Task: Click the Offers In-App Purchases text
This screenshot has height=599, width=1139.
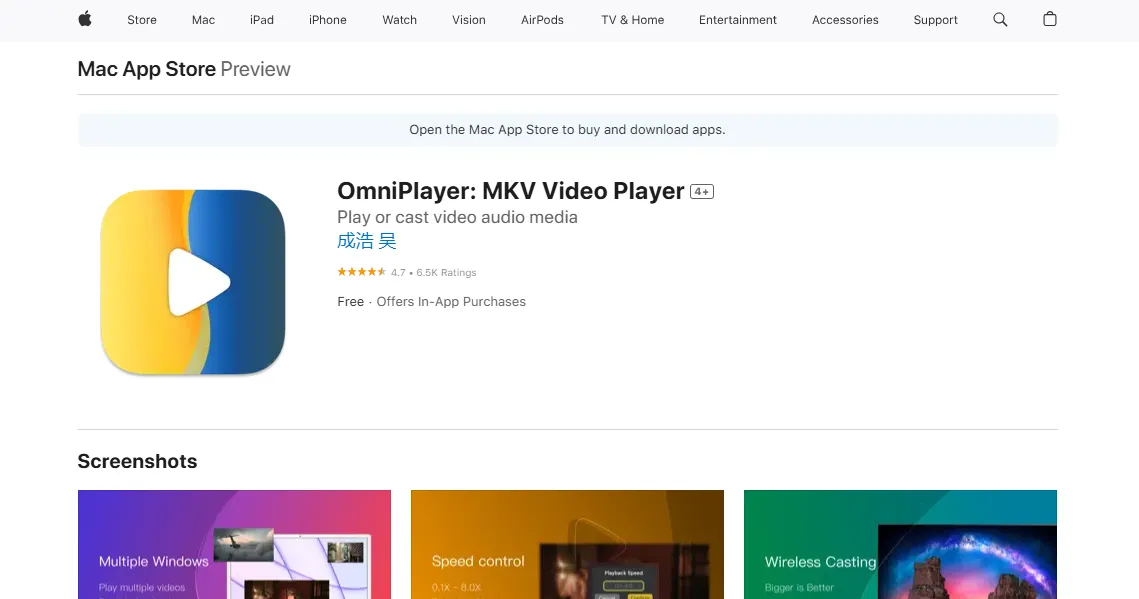Action: [451, 302]
